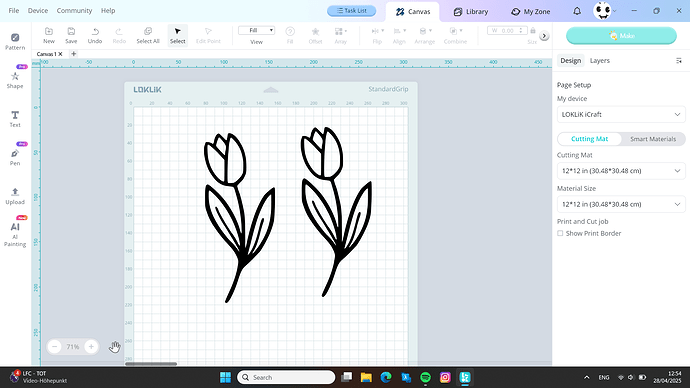The height and width of the screenshot is (388, 690).
Task: Open the Community menu
Action: pyautogui.click(x=74, y=11)
